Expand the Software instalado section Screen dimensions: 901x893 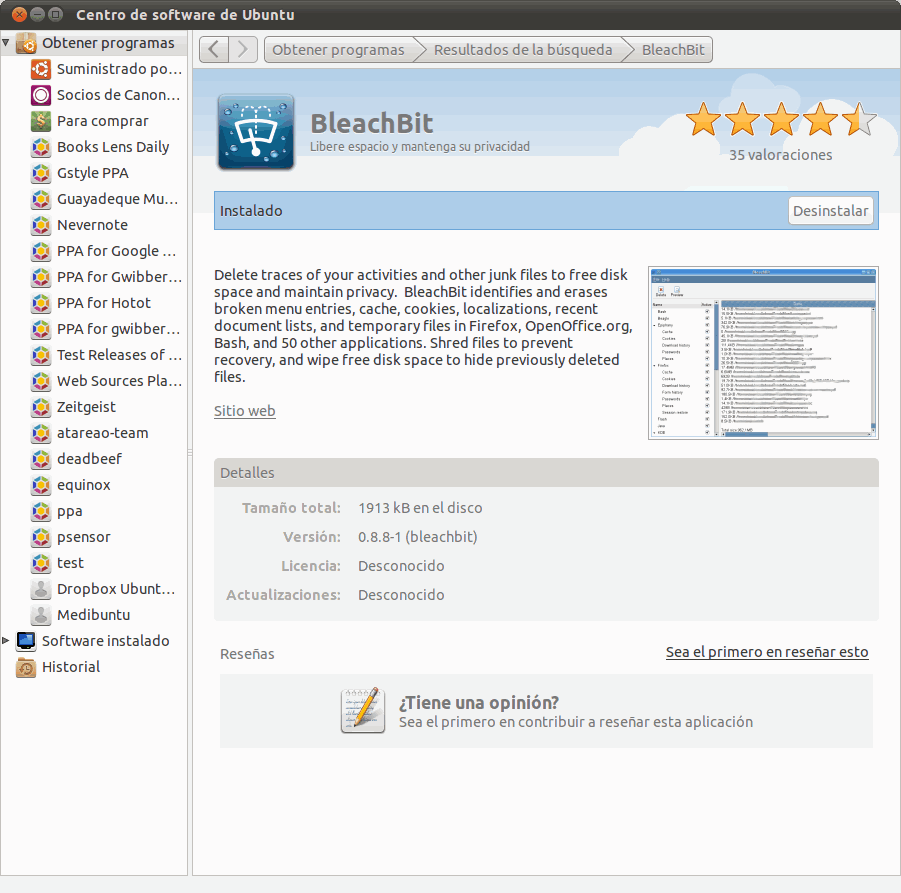[x=7, y=641]
